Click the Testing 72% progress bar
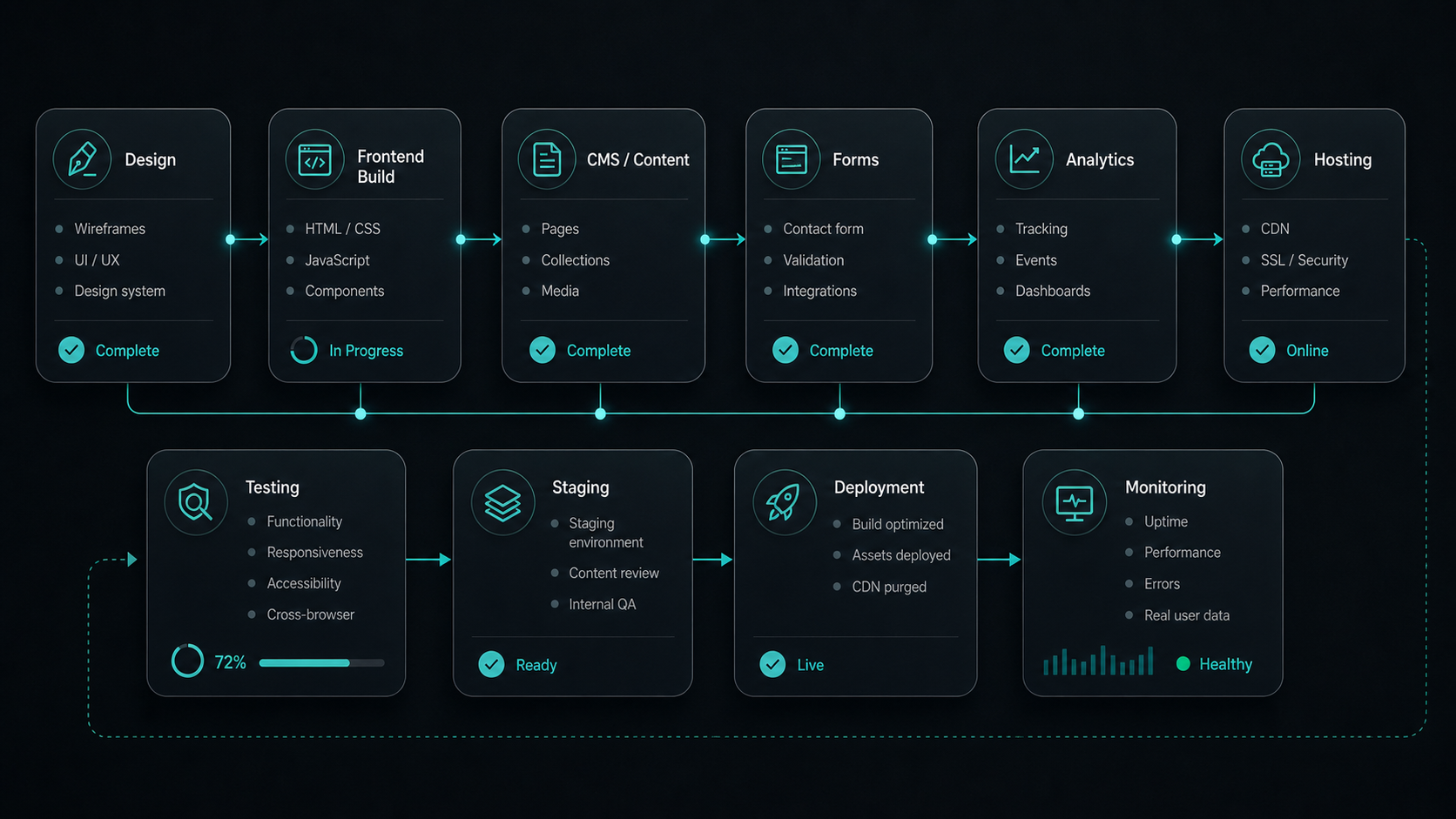This screenshot has height=819, width=1456. coord(321,663)
